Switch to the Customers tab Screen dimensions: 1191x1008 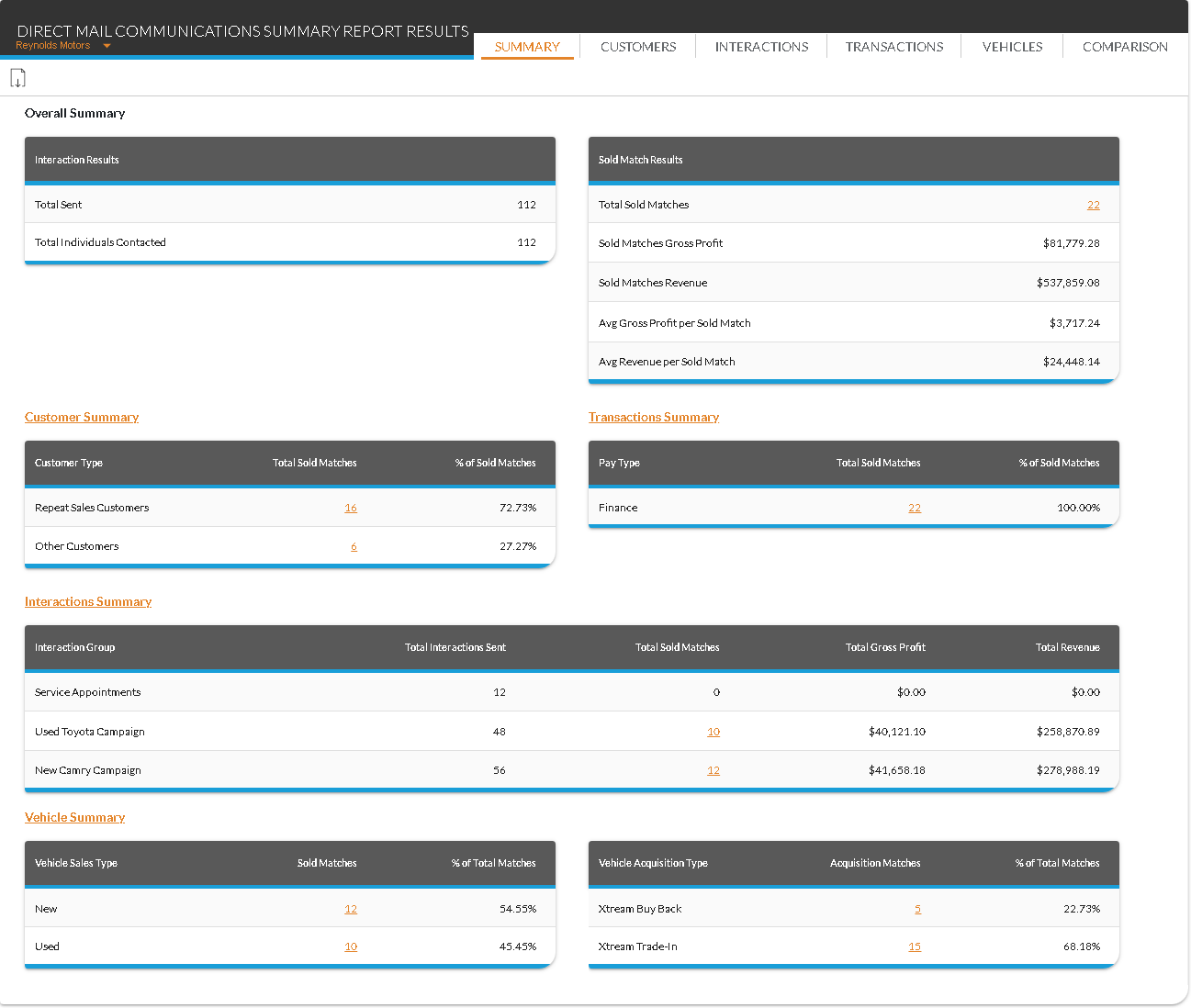(637, 47)
